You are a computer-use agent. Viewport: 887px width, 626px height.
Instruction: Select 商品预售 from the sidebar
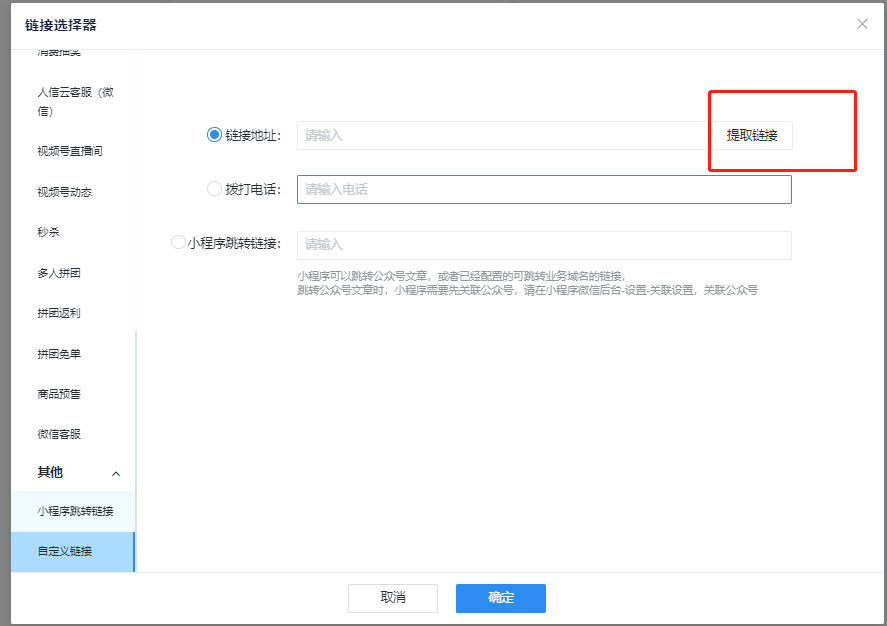59,394
